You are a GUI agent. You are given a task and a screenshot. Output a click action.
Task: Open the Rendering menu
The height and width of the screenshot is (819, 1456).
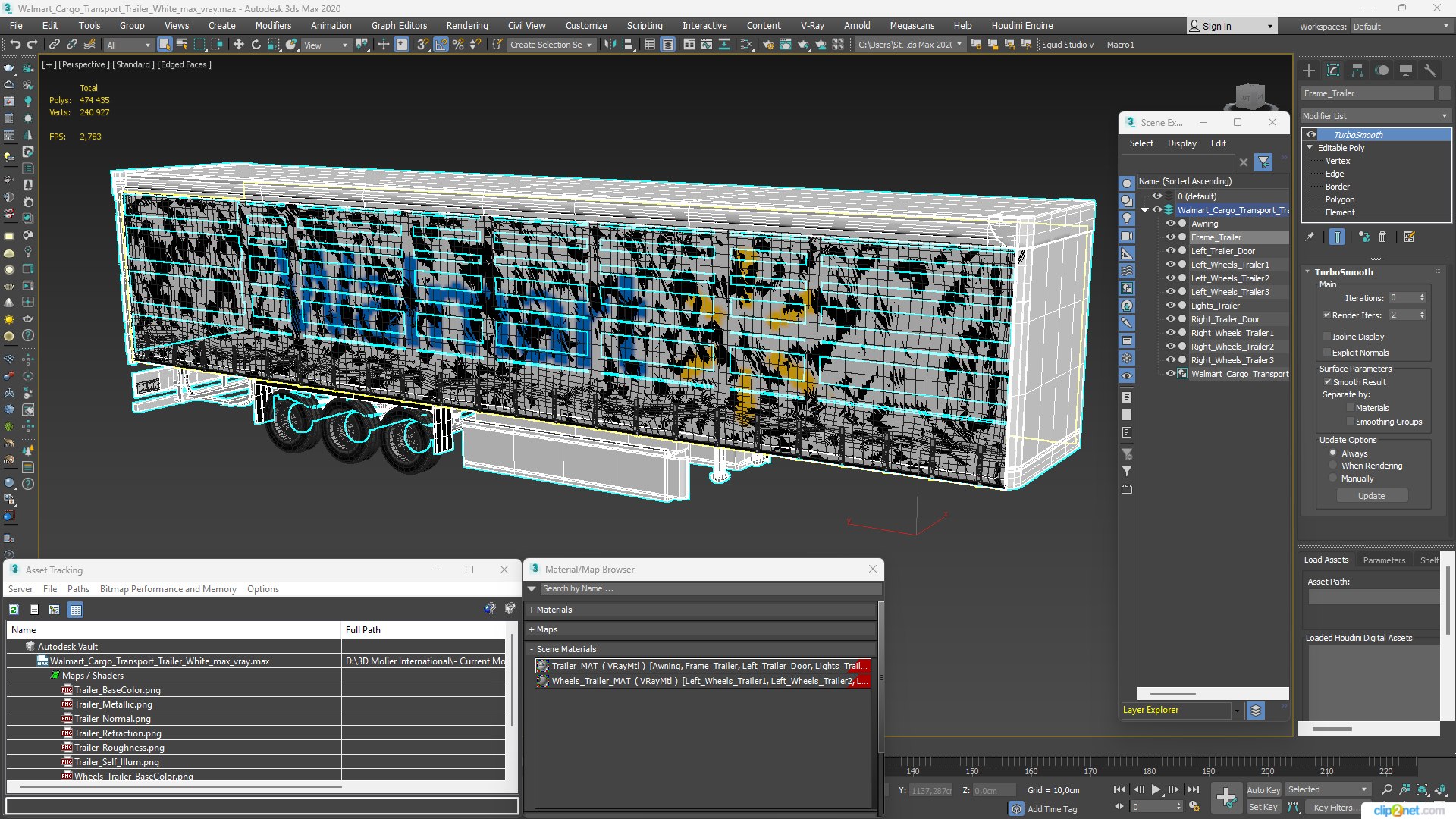[467, 26]
